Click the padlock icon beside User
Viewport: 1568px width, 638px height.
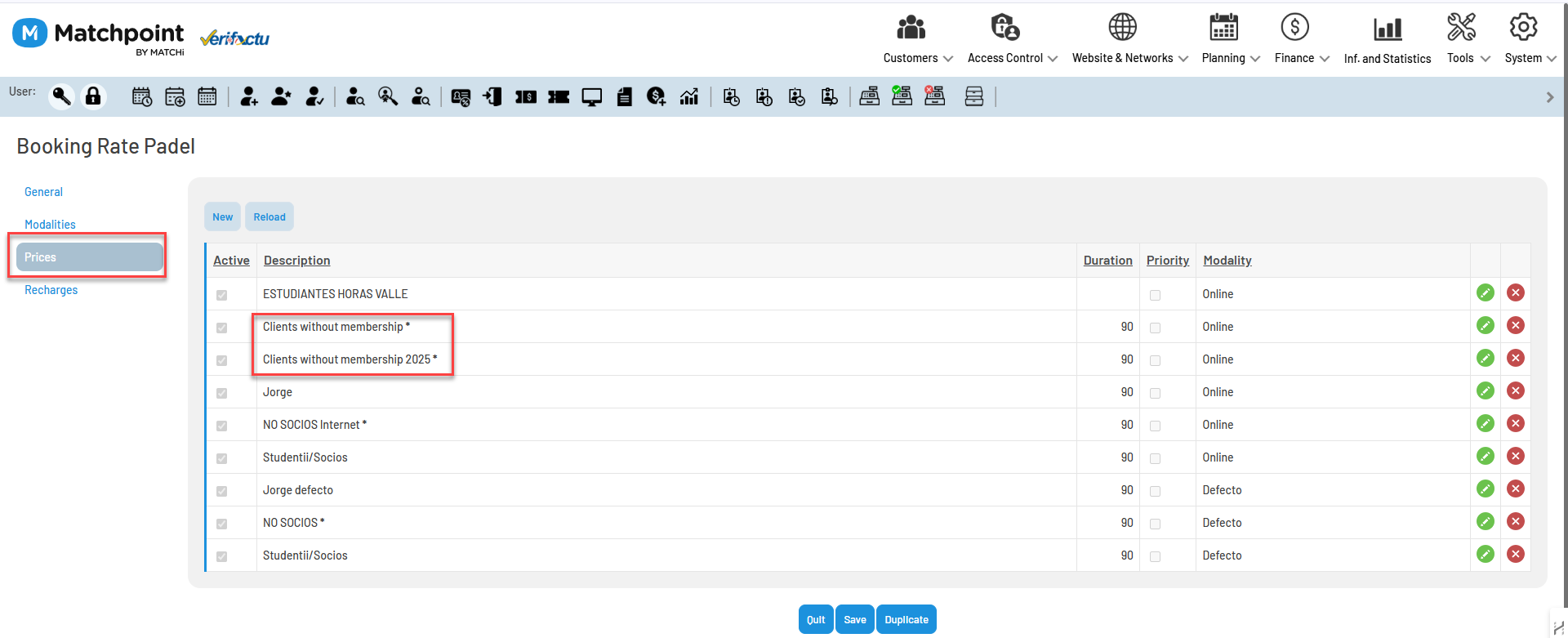click(x=94, y=96)
